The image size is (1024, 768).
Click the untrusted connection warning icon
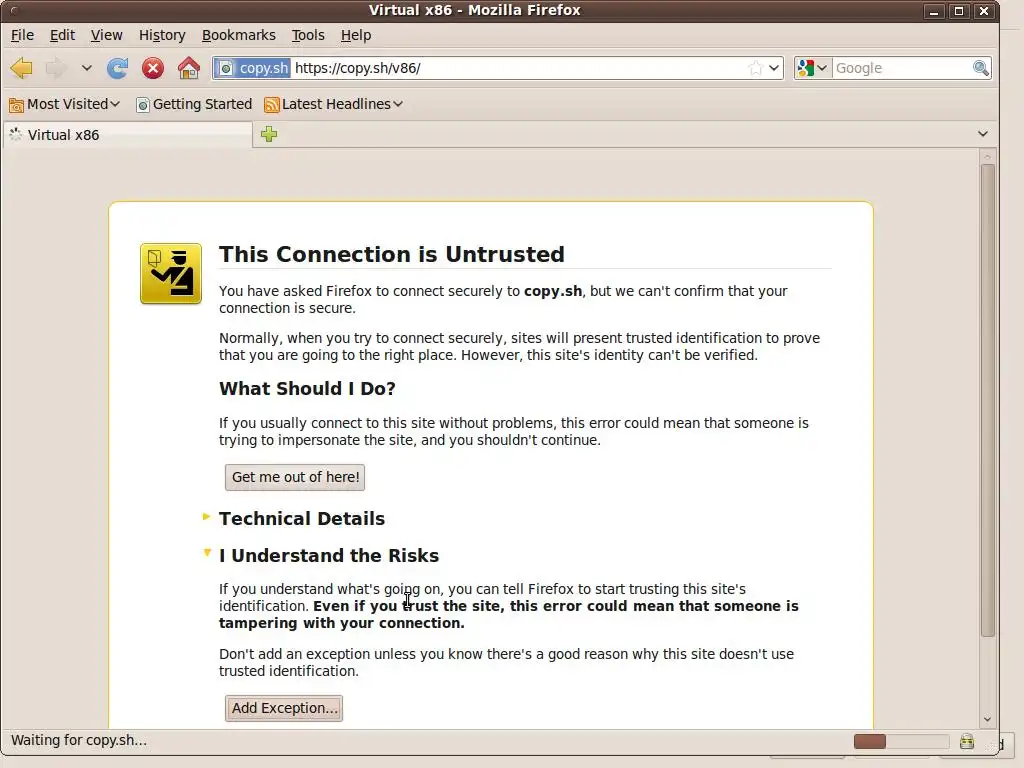(171, 274)
